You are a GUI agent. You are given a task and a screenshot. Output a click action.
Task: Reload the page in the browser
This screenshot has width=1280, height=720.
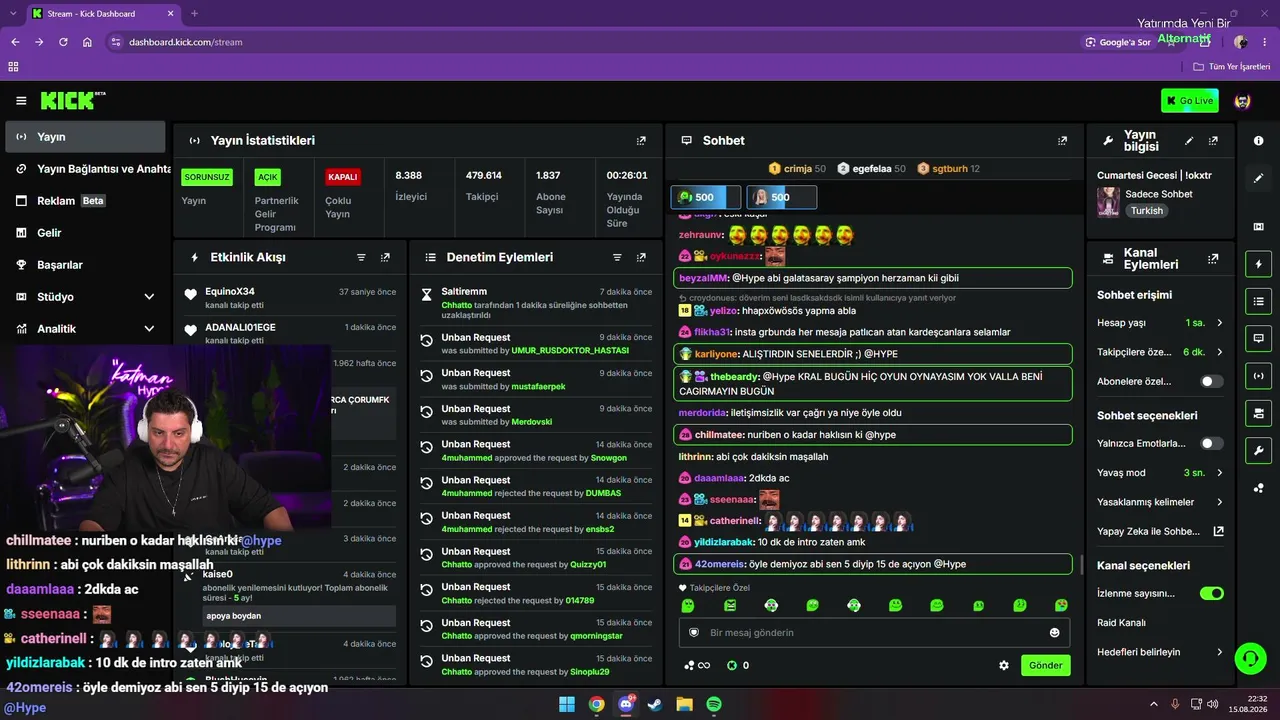pos(63,42)
